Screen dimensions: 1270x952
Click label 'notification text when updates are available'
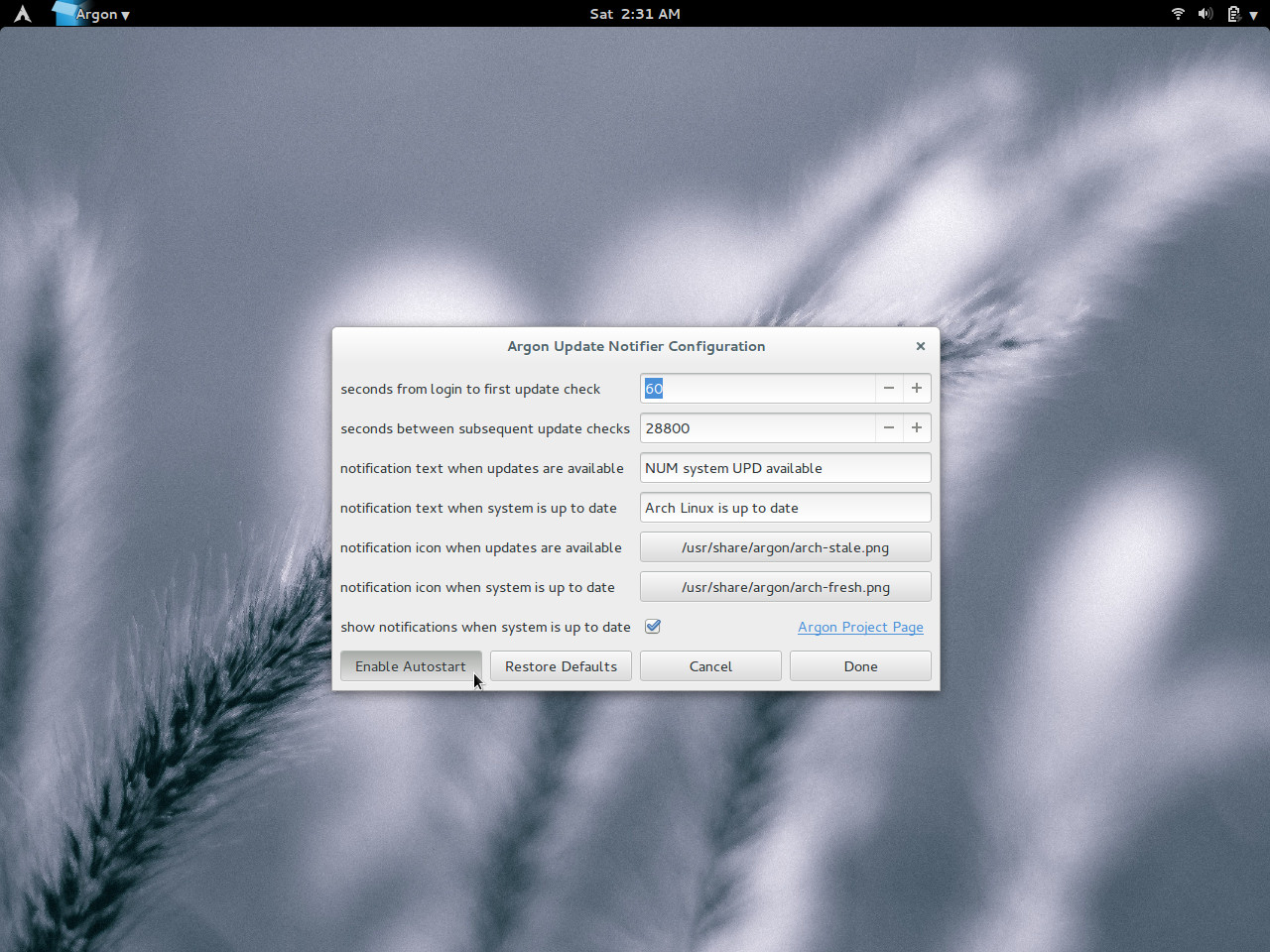(482, 468)
